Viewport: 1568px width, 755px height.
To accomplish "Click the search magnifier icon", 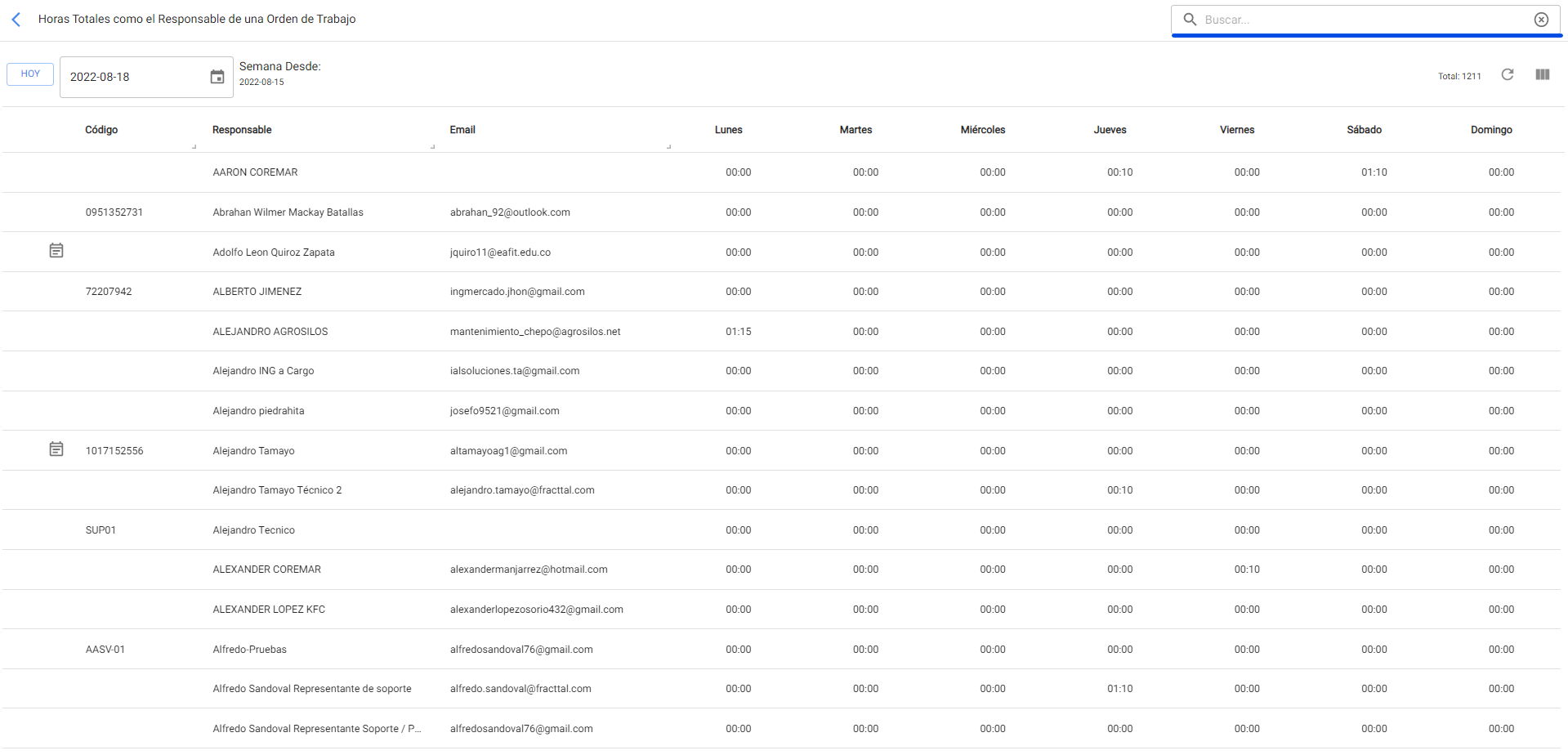I will pyautogui.click(x=1190, y=20).
